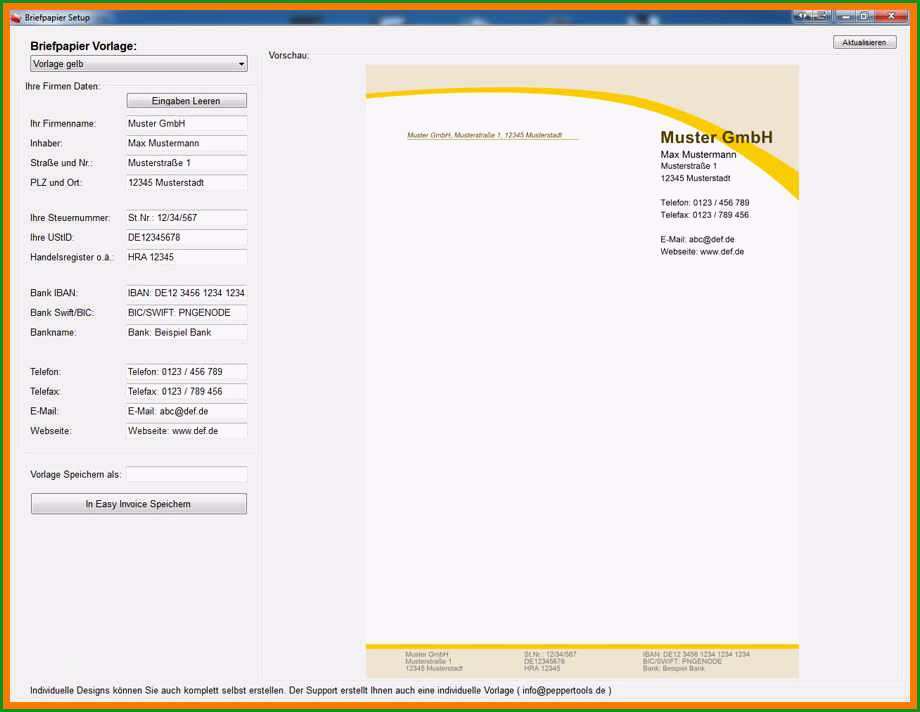Minimize the Briefpapier Setup window
The height and width of the screenshot is (712, 920).
(845, 16)
